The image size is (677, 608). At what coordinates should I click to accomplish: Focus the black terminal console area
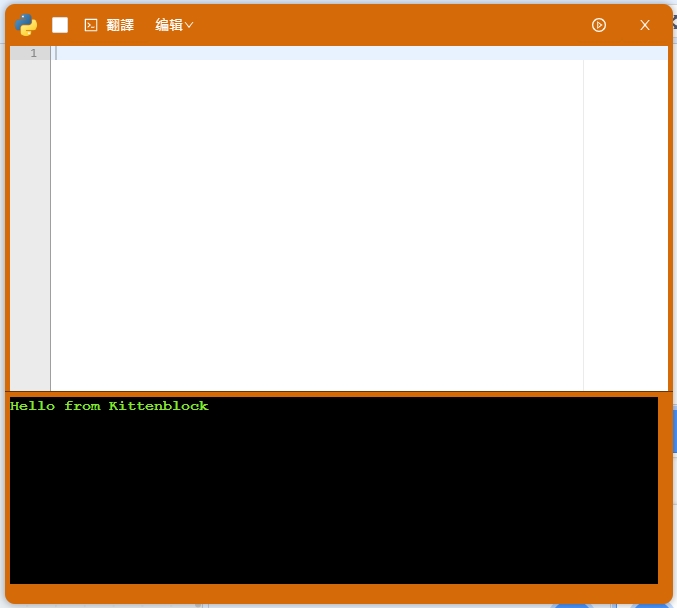click(333, 500)
